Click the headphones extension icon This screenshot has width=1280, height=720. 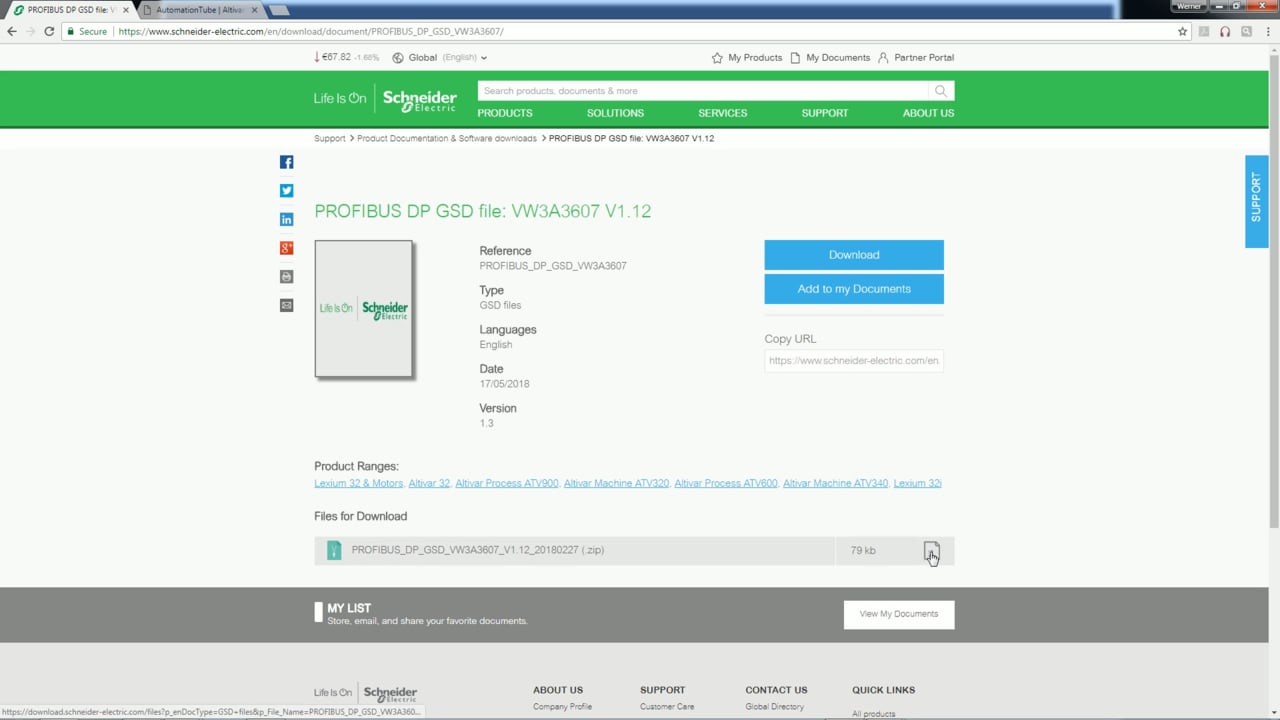pyautogui.click(x=1225, y=31)
